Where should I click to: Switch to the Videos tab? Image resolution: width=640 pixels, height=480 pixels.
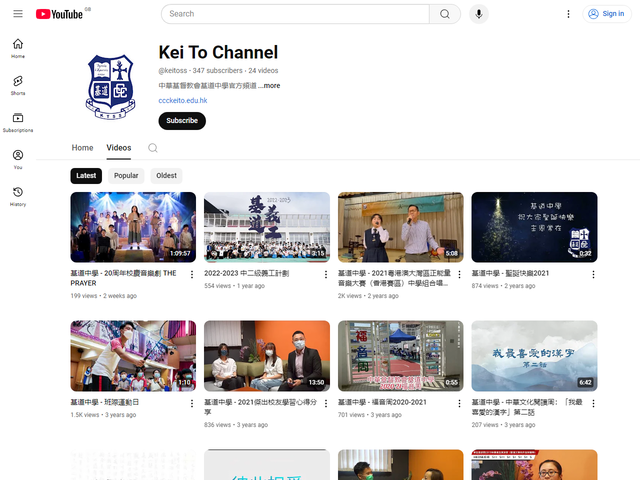pos(118,148)
